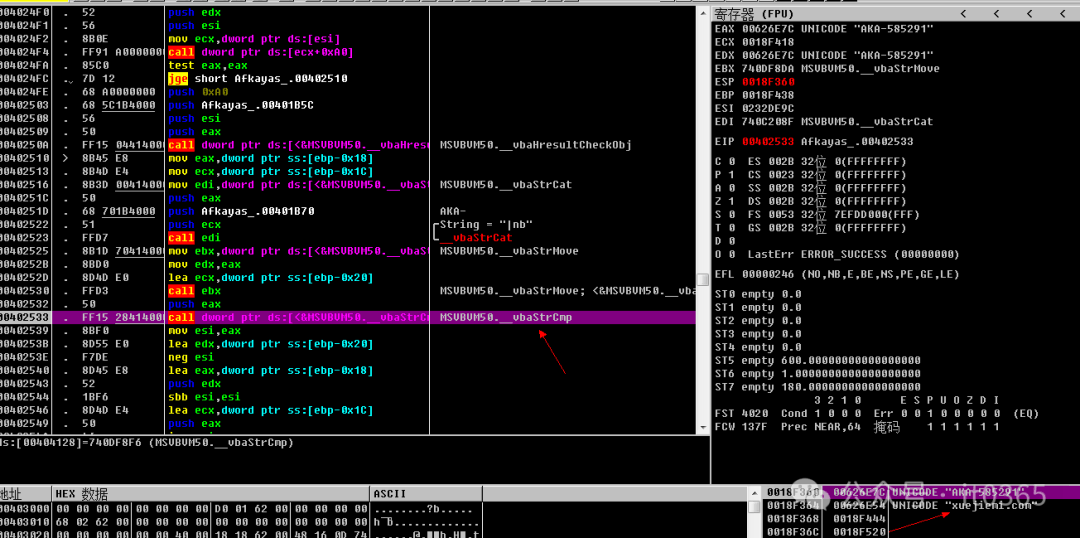Click the leftmost '<' arrow in registers header
This screenshot has width=1080, height=538.
tap(962, 14)
